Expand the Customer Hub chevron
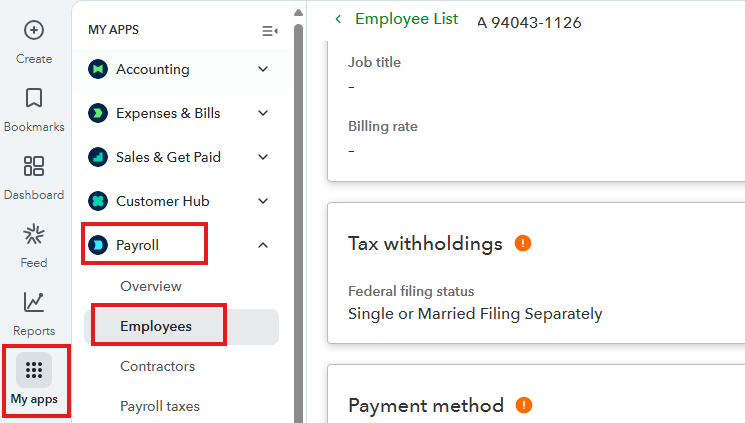This screenshot has width=745, height=423. tap(263, 201)
